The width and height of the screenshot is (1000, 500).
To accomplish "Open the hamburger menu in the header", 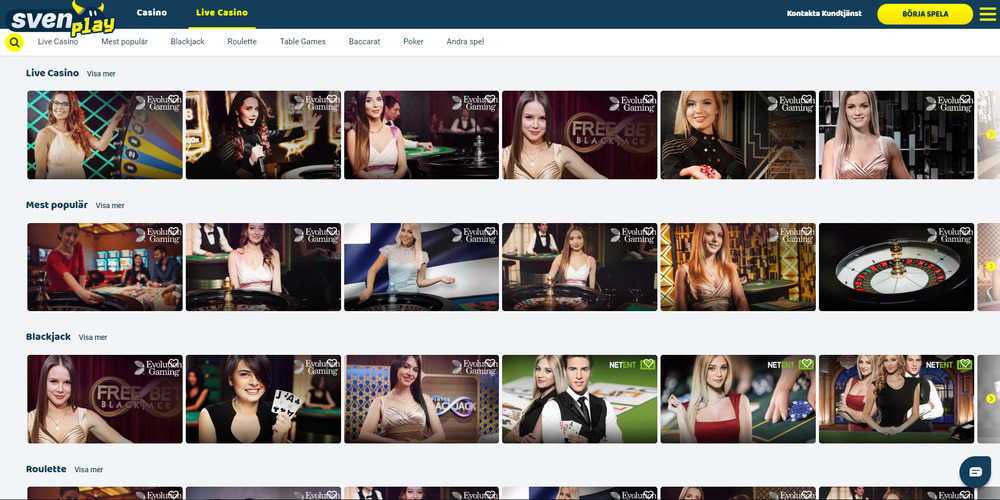I will (x=987, y=14).
